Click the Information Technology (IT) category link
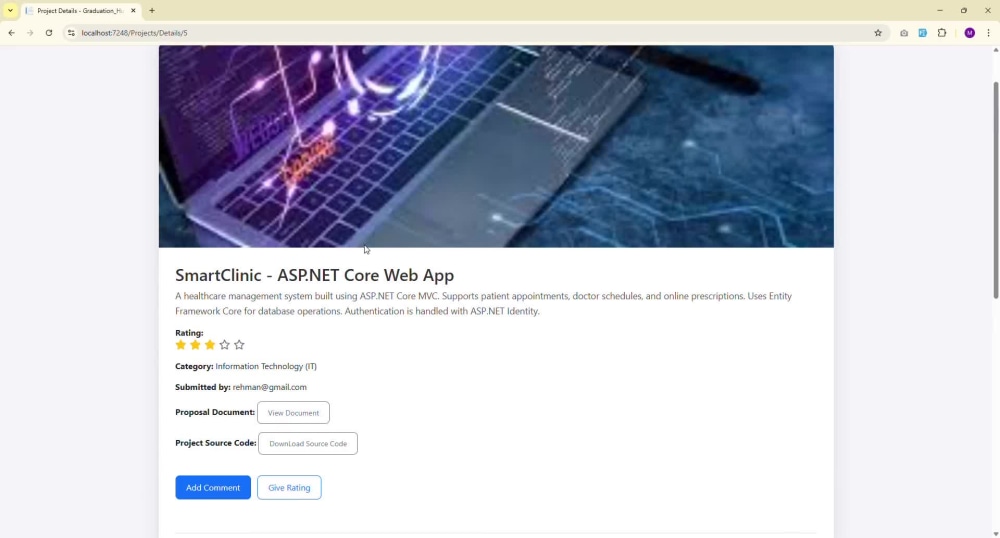This screenshot has height=538, width=1000. [x=266, y=367]
